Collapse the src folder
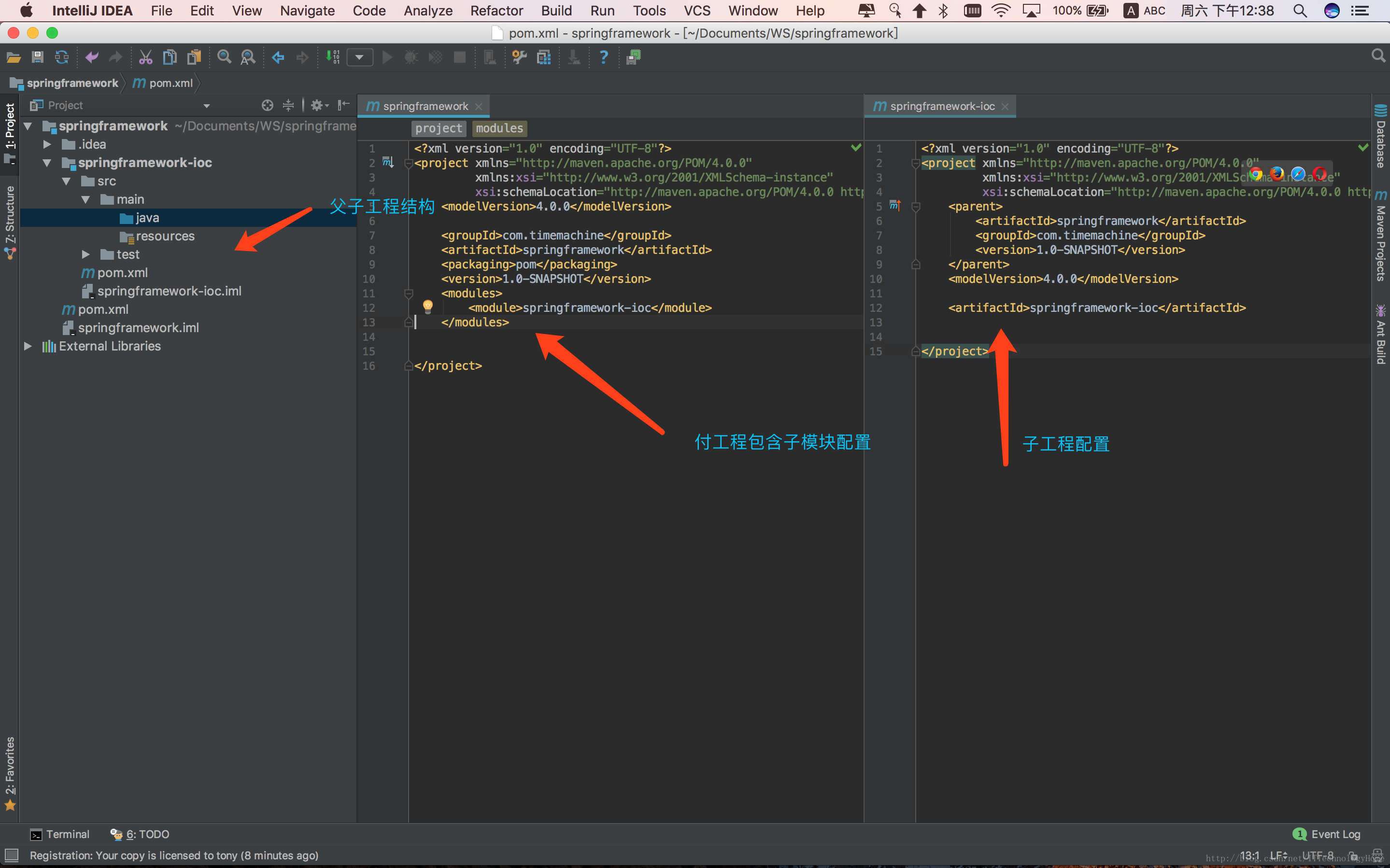The width and height of the screenshot is (1390, 868). point(66,182)
